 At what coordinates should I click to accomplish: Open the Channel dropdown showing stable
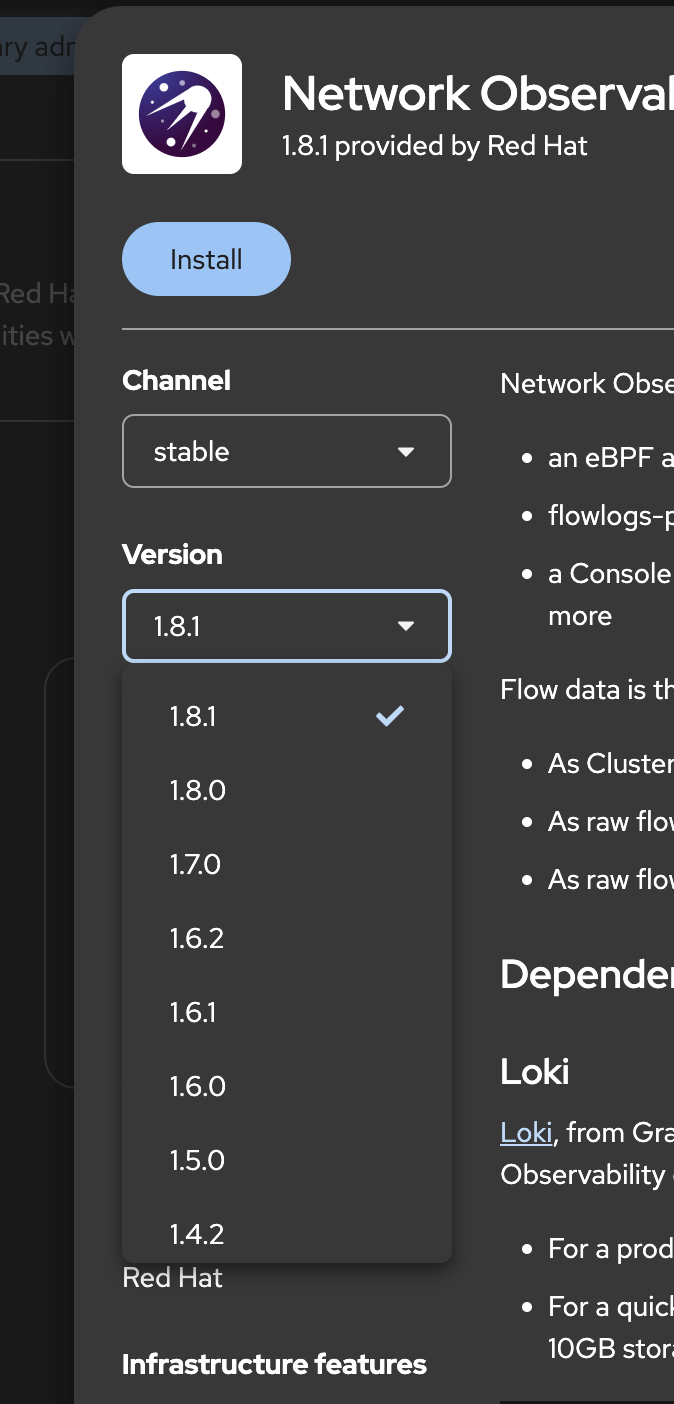click(286, 452)
